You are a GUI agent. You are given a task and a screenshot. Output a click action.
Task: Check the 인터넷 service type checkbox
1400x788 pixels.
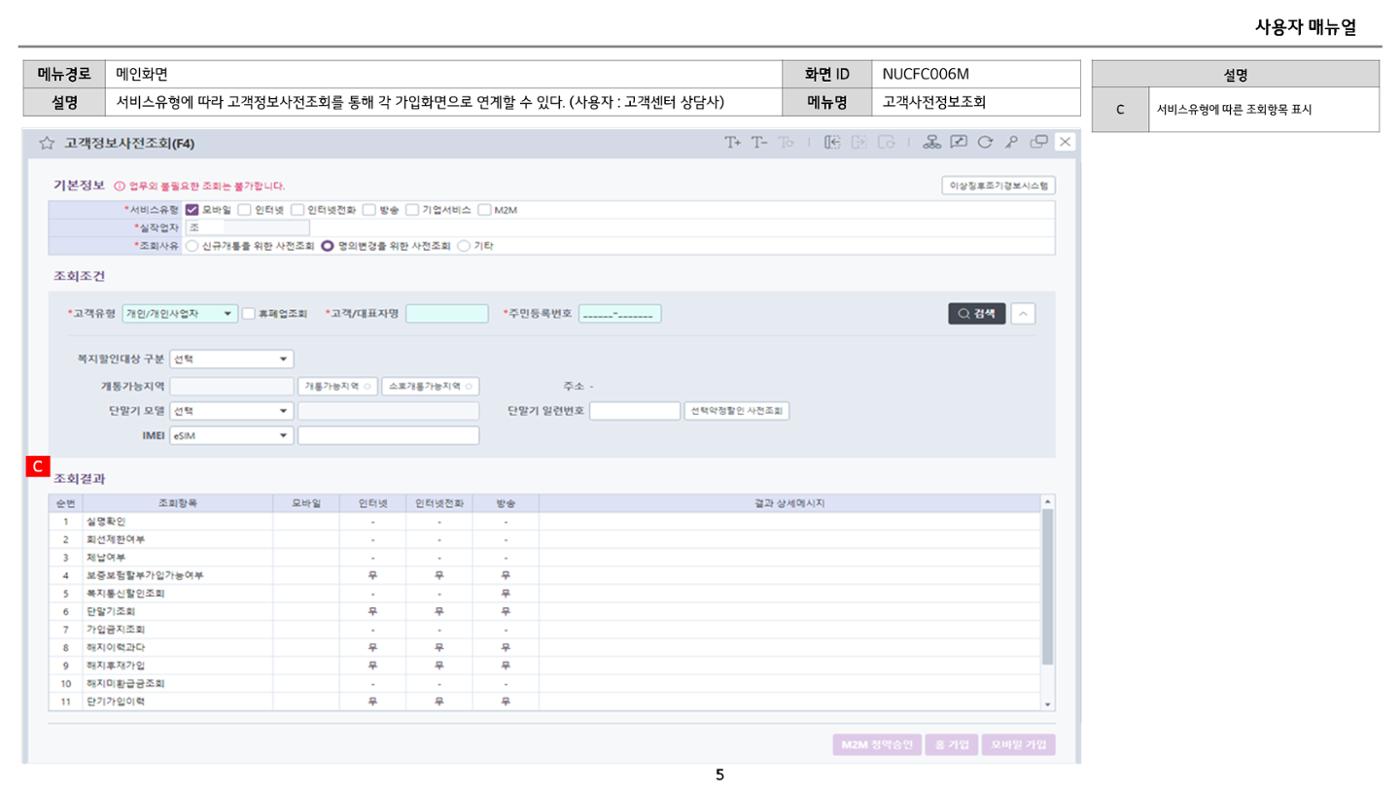pos(246,210)
